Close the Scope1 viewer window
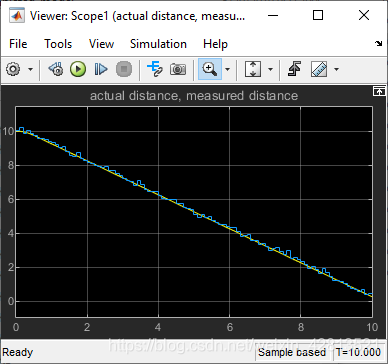The height and width of the screenshot is (364, 388). pyautogui.click(x=364, y=15)
